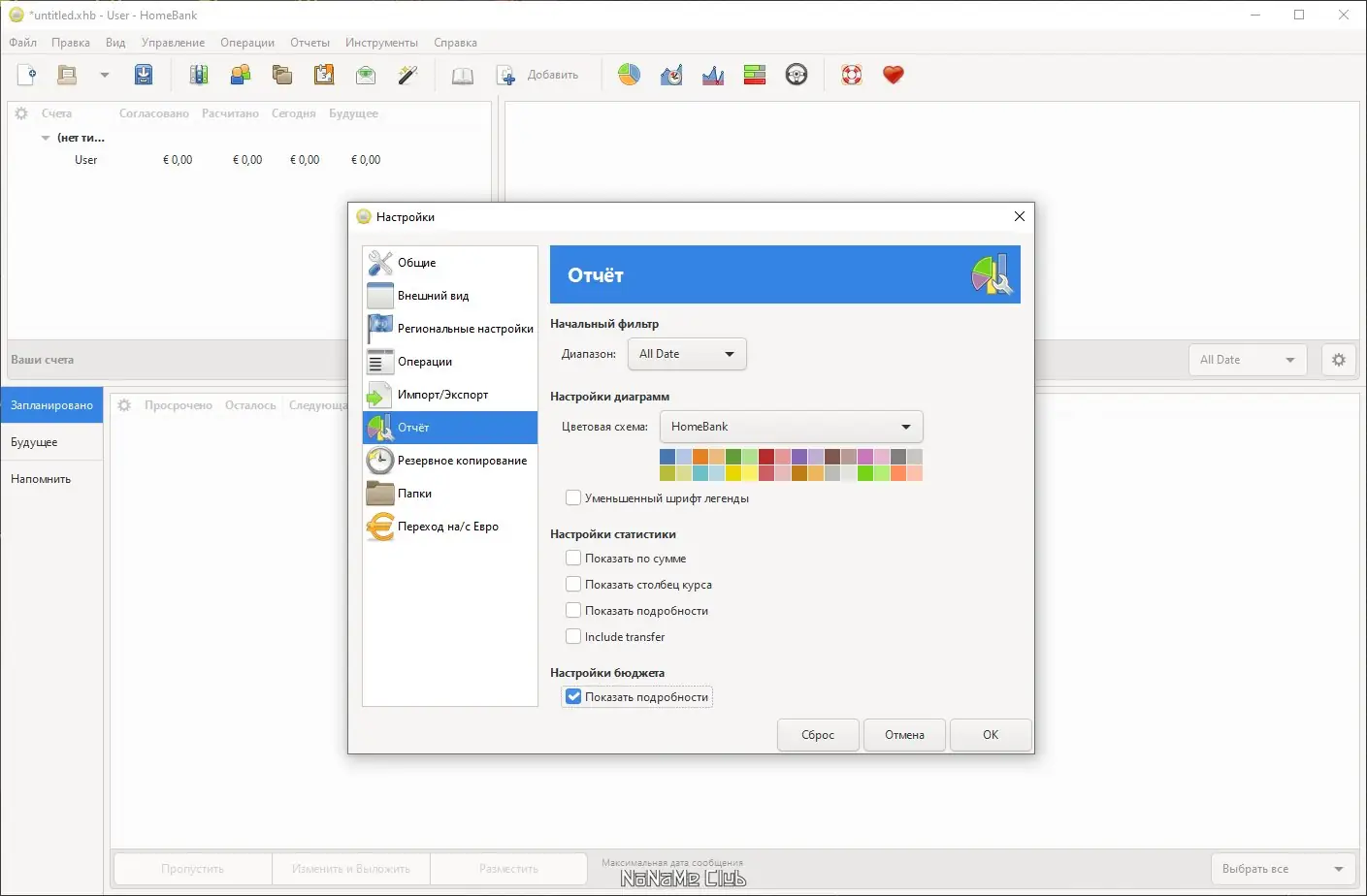This screenshot has width=1367, height=896.
Task: Check Показать подробности under Настройки статистики
Action: click(573, 610)
